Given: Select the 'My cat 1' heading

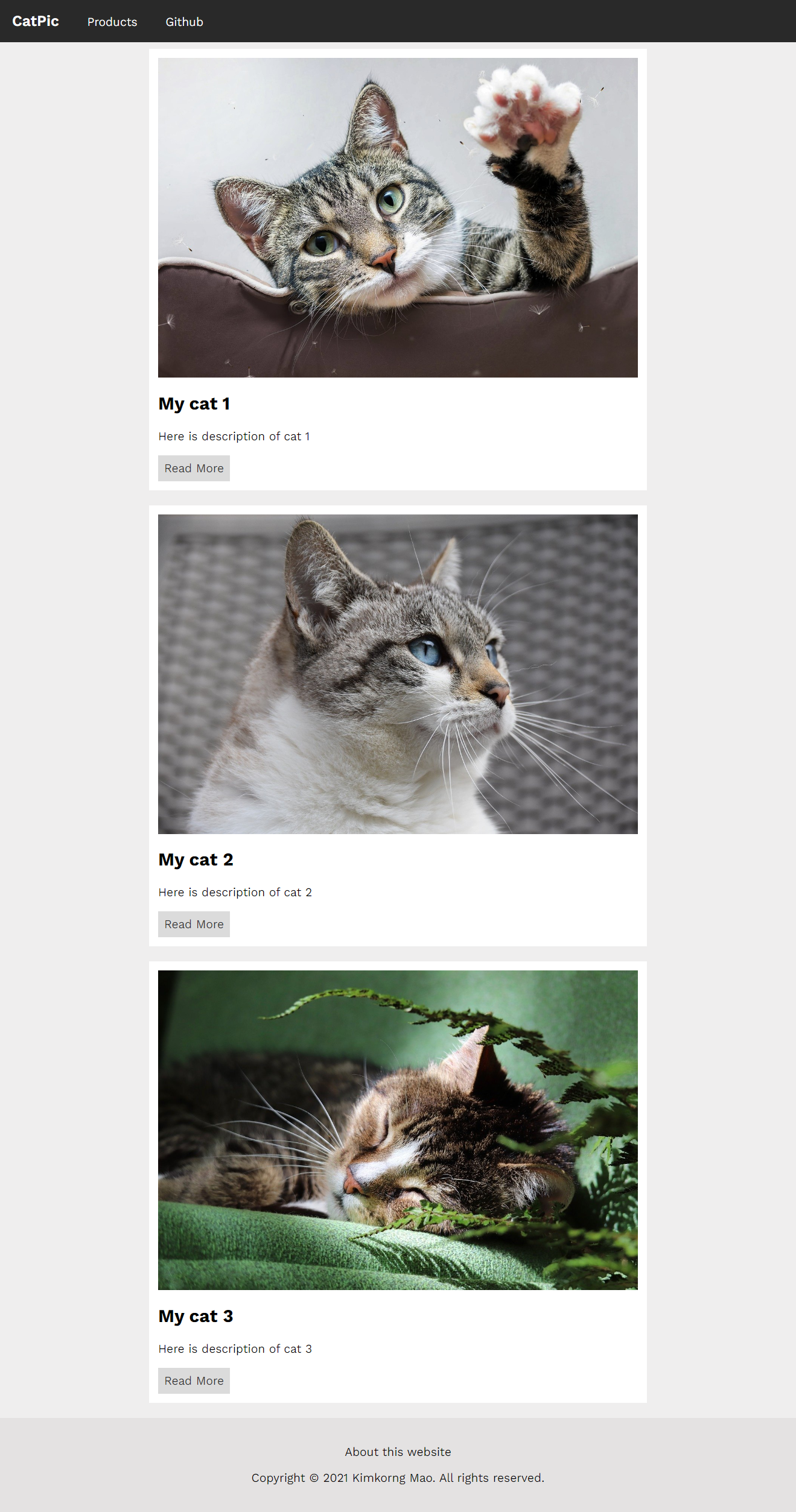Looking at the screenshot, I should [x=194, y=403].
